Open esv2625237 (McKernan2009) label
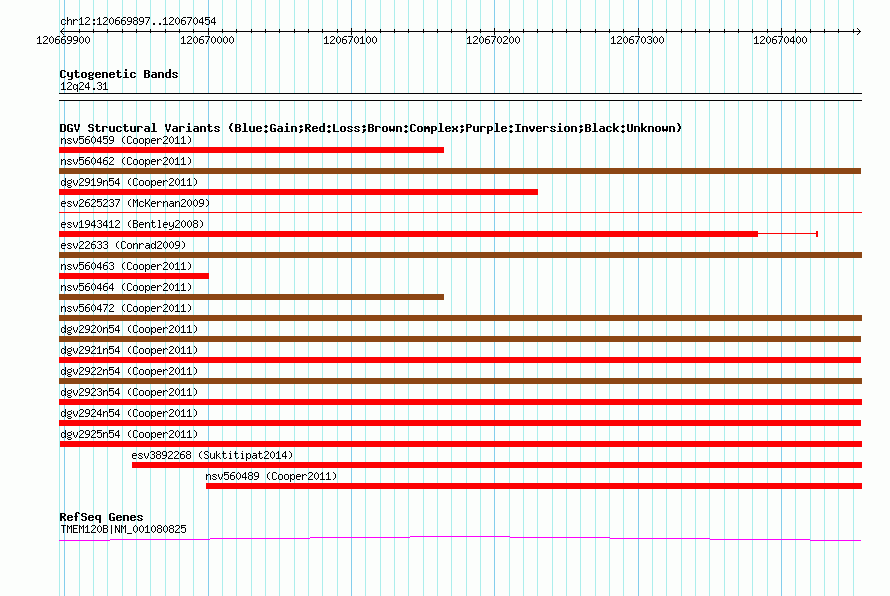Screen dimensions: 890x596 pyautogui.click(x=135, y=203)
